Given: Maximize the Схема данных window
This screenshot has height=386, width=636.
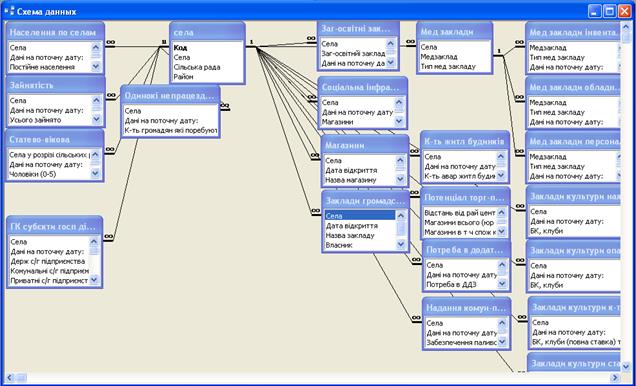Looking at the screenshot, I should (609, 11).
